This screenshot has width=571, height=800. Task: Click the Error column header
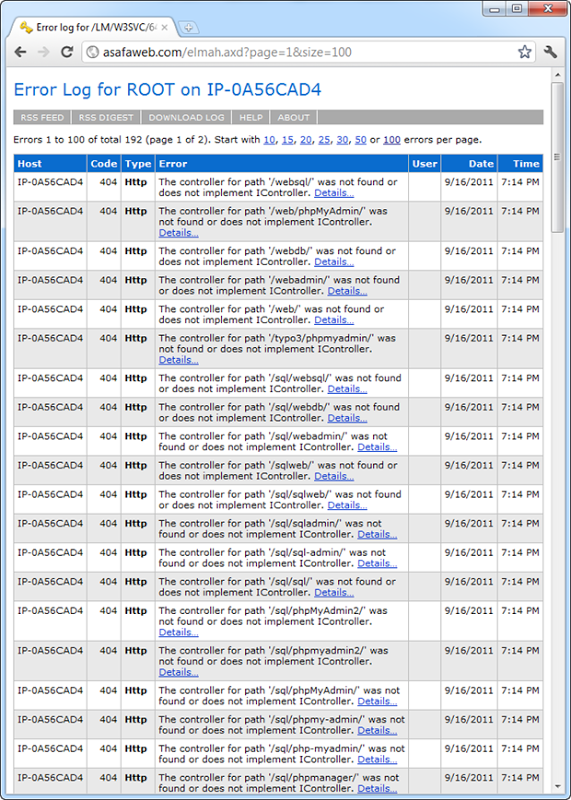coord(282,164)
